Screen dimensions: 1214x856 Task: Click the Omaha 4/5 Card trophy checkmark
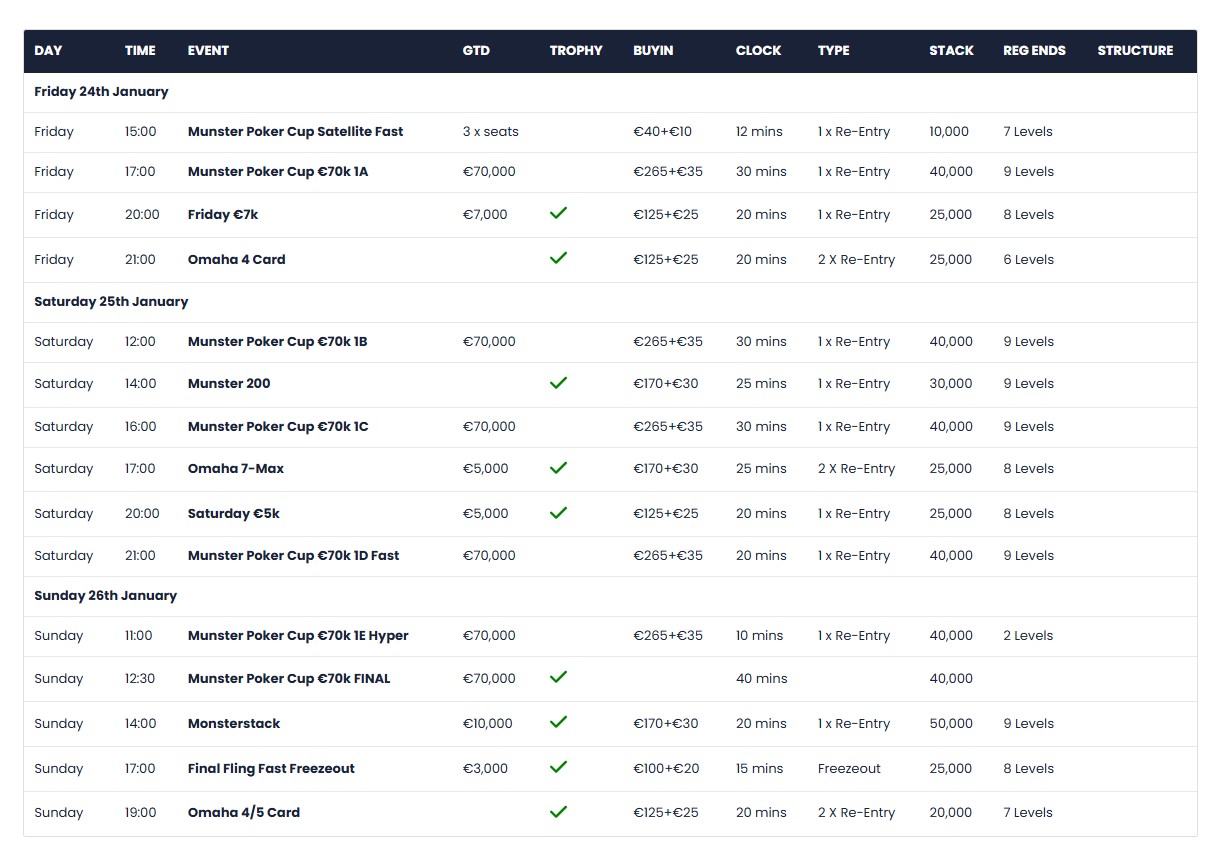[x=558, y=811]
